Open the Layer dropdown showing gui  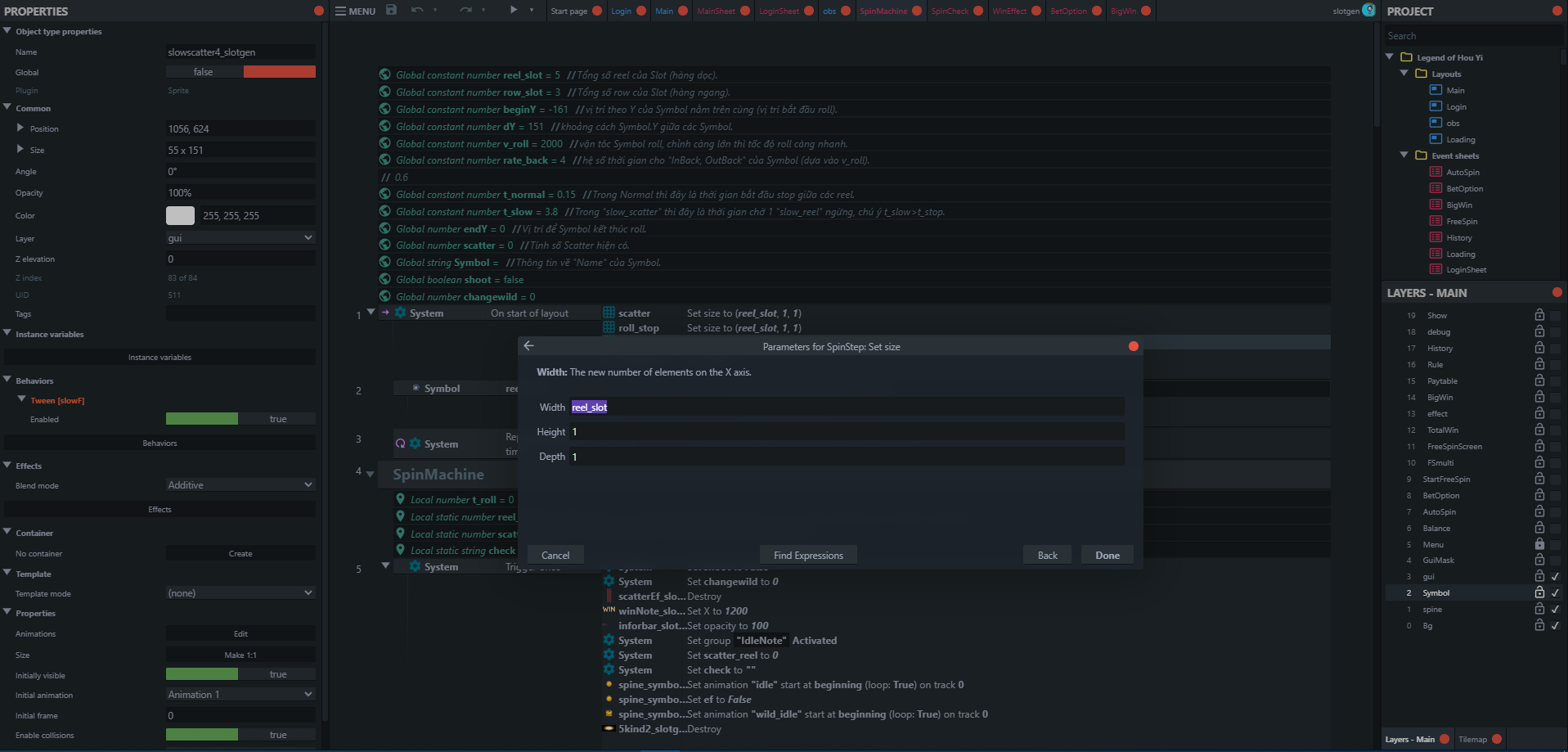240,238
